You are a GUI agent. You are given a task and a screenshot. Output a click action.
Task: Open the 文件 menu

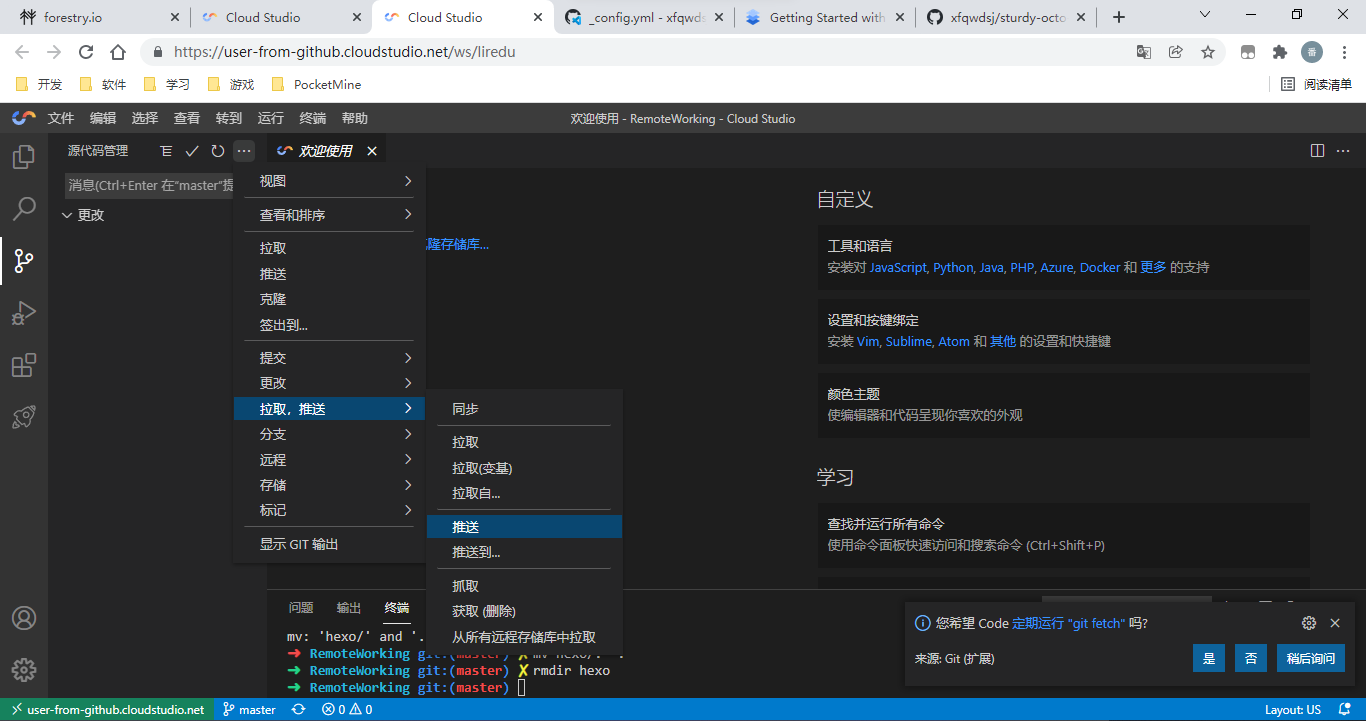(61, 118)
